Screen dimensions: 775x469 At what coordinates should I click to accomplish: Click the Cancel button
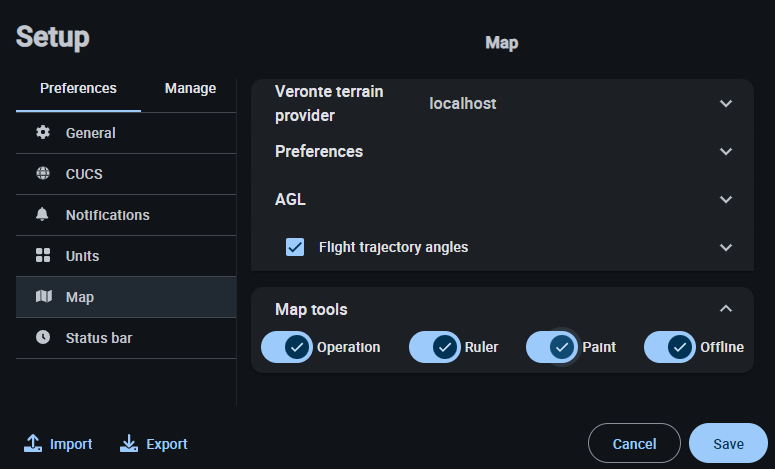(x=634, y=444)
